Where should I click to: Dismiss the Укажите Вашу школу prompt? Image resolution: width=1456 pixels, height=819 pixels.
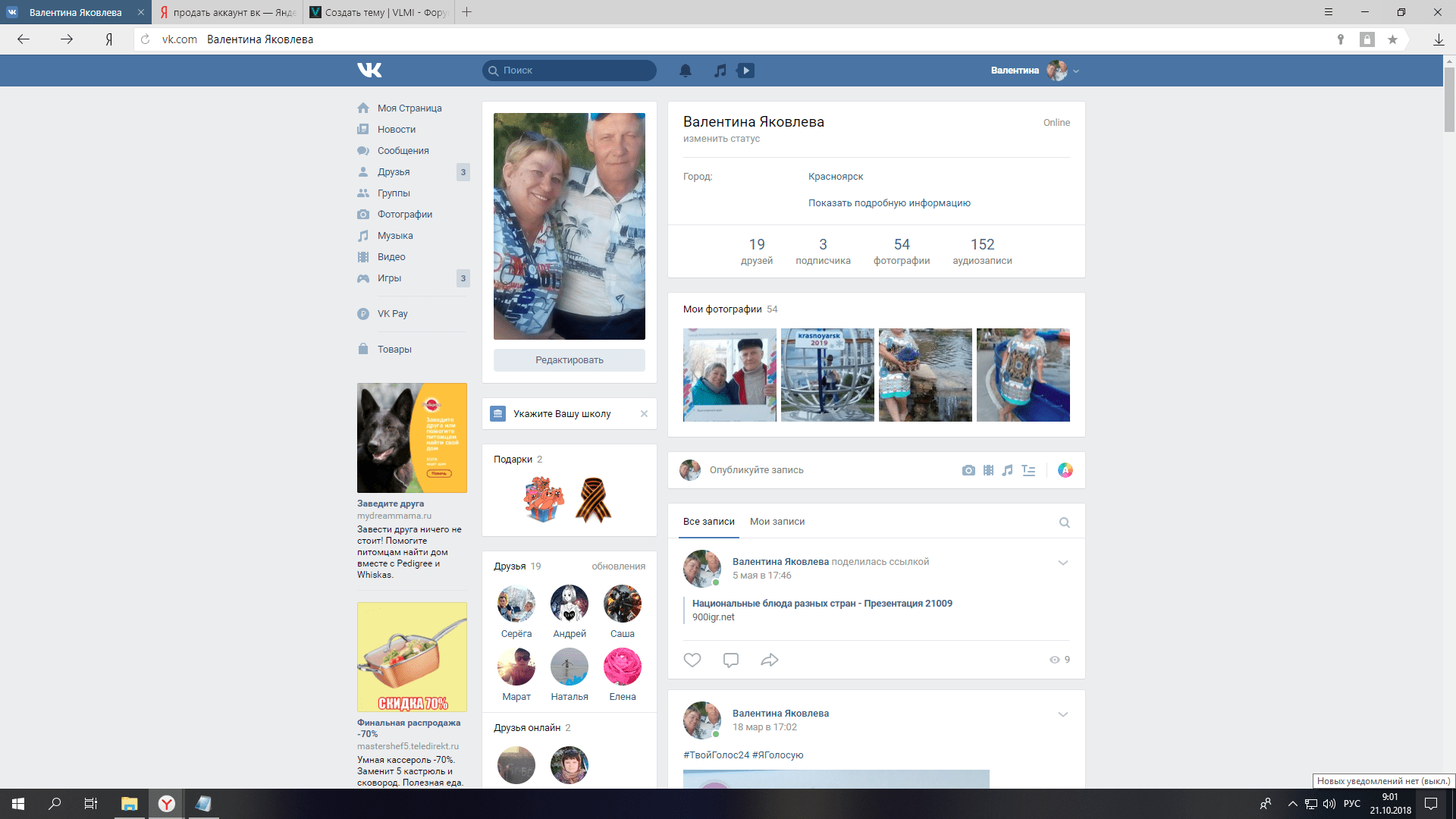click(x=644, y=414)
